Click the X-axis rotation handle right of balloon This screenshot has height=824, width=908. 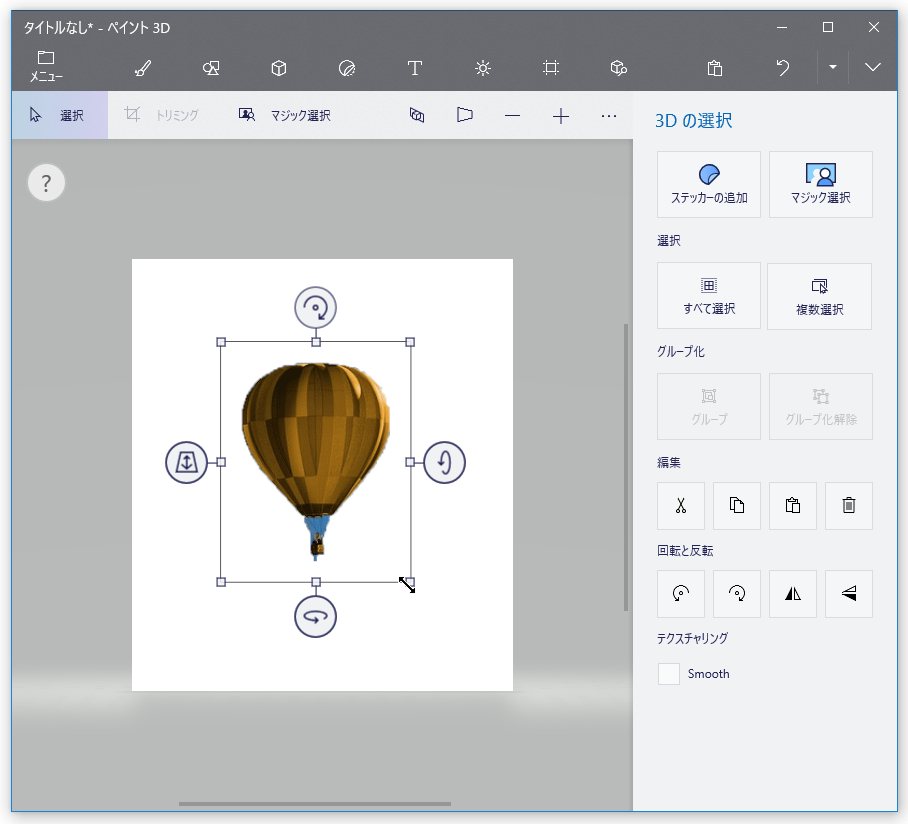[445, 462]
